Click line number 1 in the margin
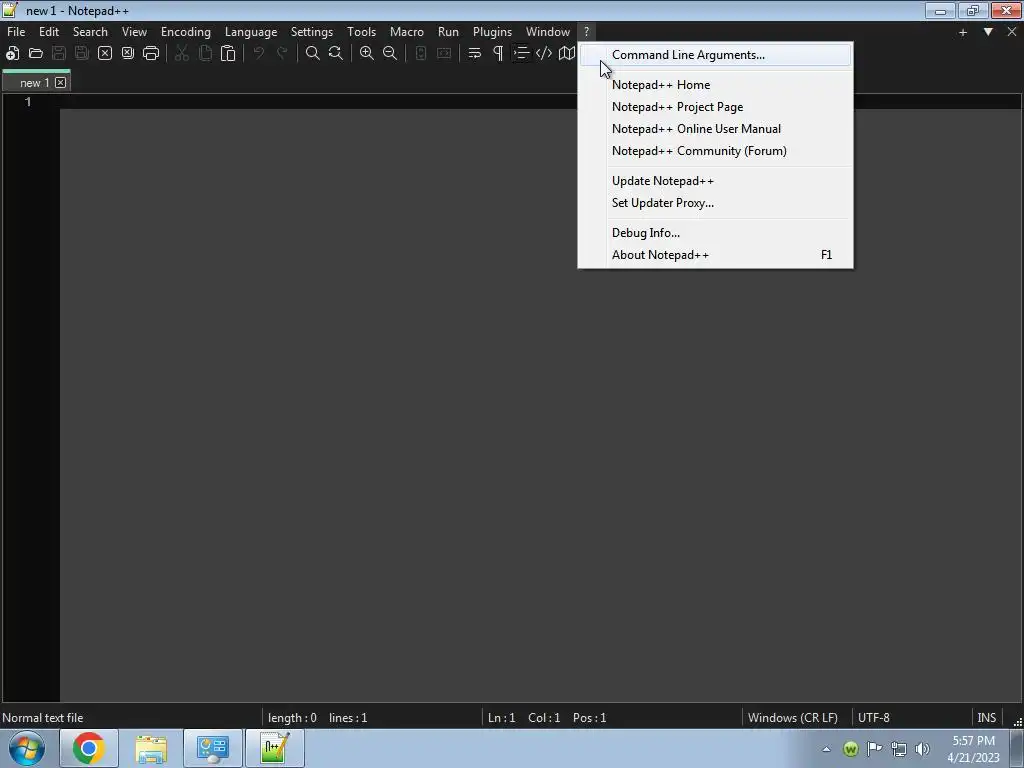 point(28,102)
